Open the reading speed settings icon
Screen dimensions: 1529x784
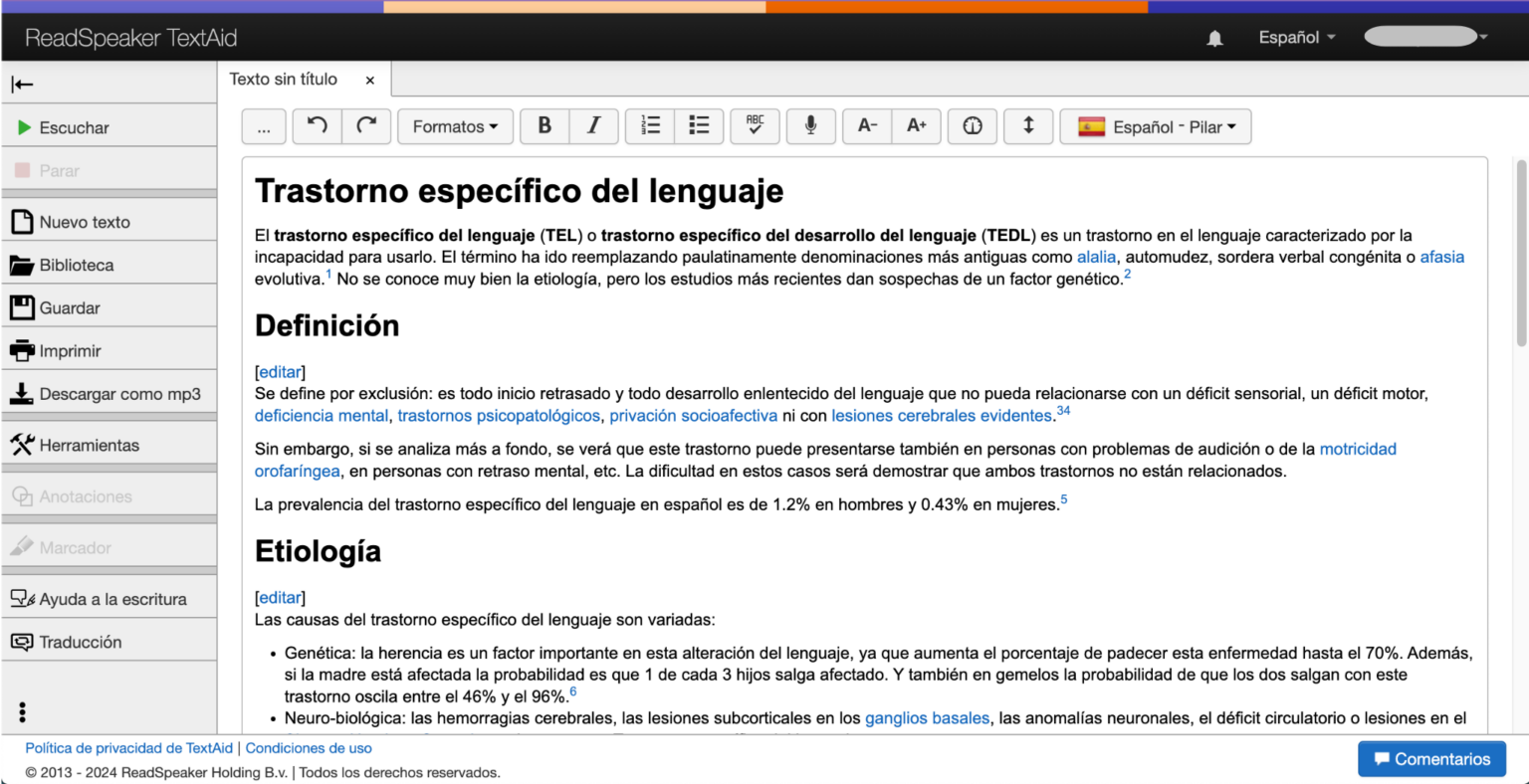pyautogui.click(x=973, y=125)
